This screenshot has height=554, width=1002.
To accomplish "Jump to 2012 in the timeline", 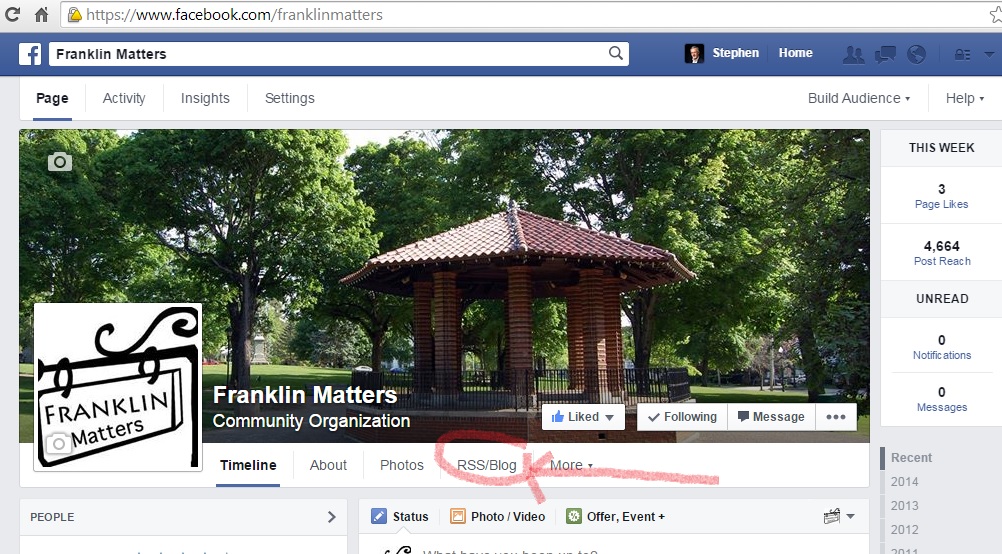I will point(904,530).
